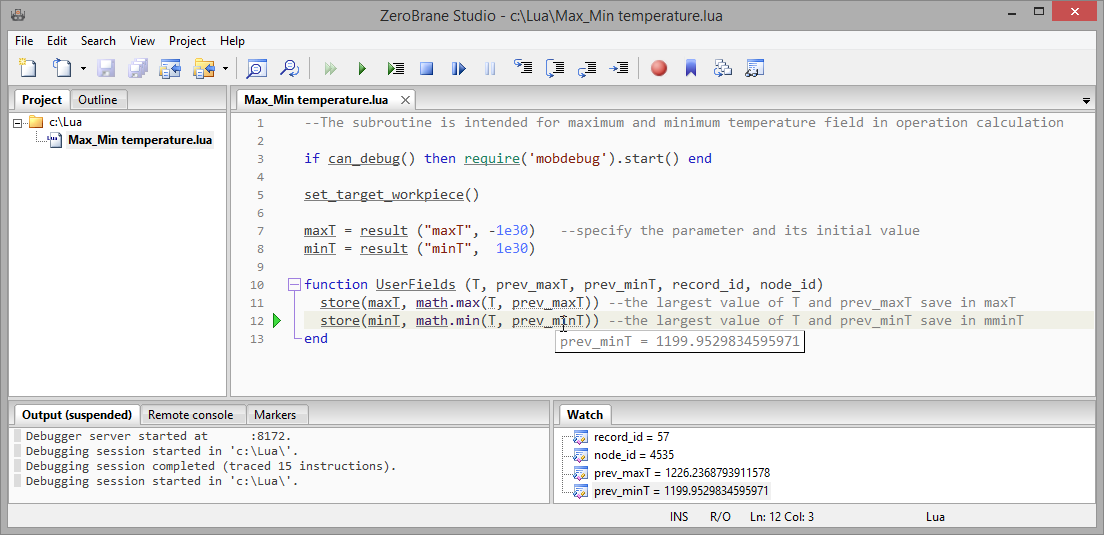This screenshot has width=1104, height=535.
Task: Open the dropdown arrow beside Open file icon
Action: [83, 69]
